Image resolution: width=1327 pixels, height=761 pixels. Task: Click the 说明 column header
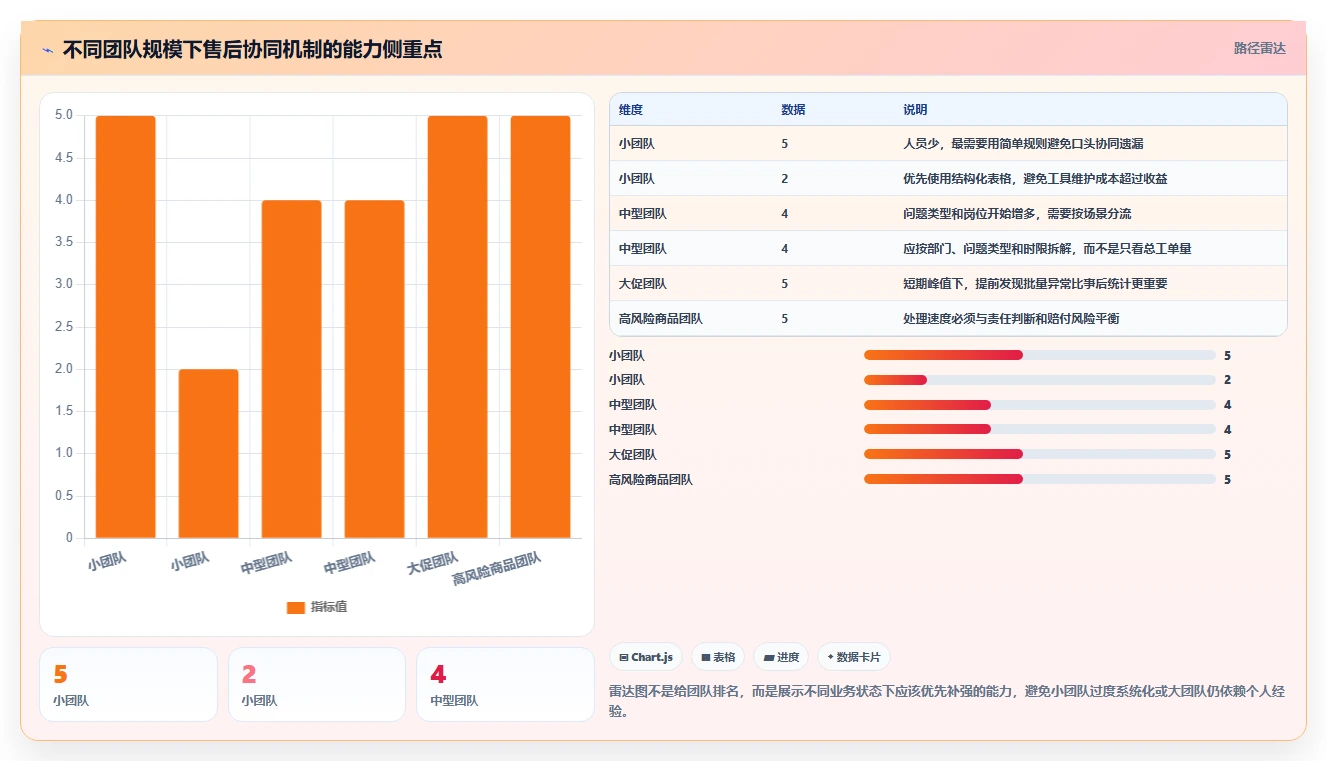915,109
